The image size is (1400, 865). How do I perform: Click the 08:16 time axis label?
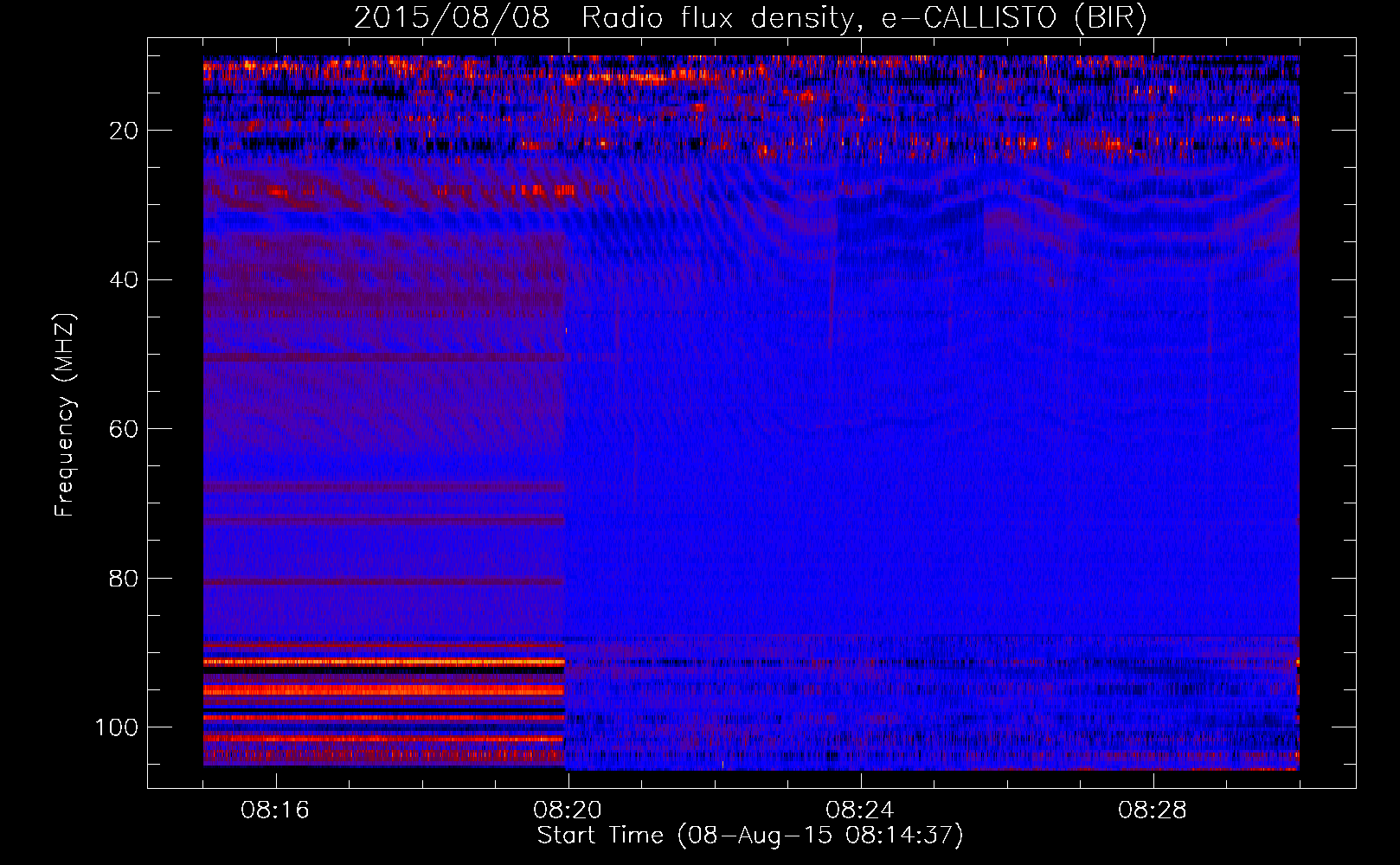(275, 811)
